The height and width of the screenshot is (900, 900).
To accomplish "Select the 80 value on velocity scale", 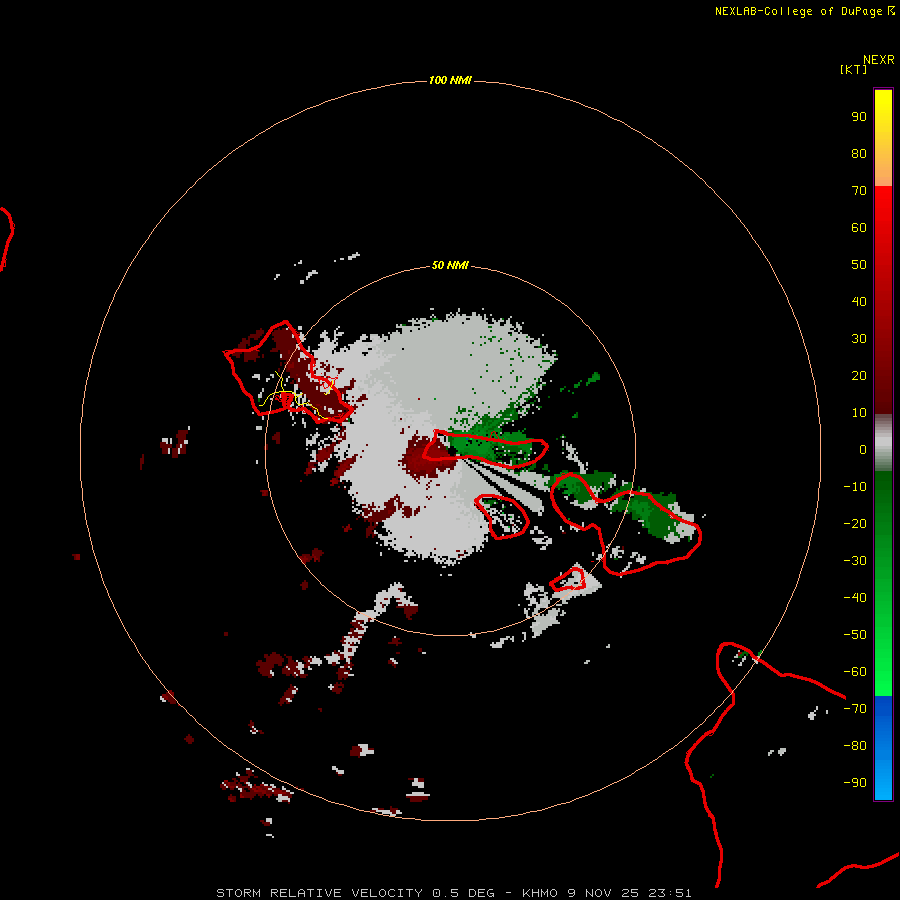I will 859,154.
